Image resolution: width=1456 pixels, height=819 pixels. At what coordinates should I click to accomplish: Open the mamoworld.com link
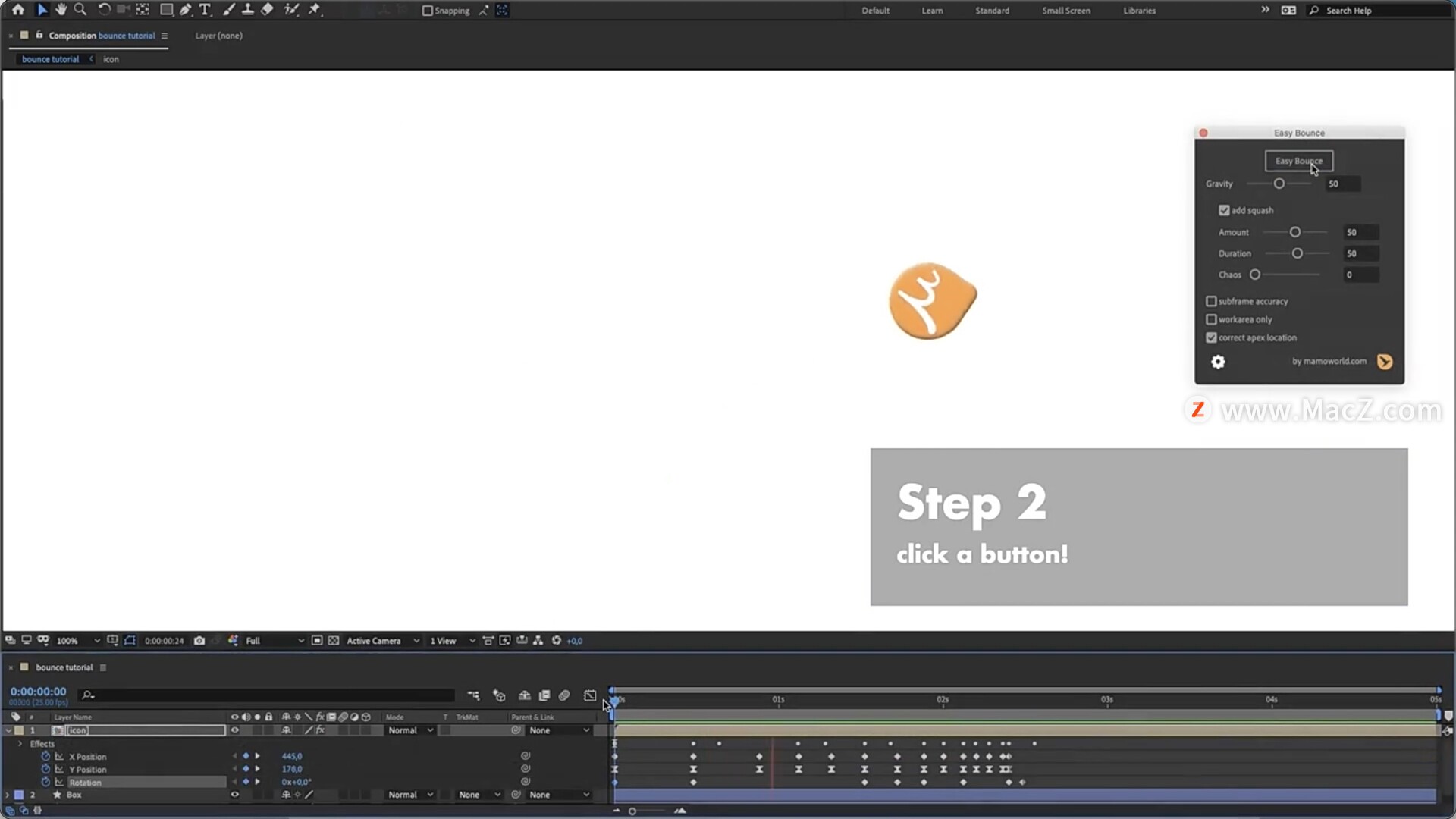click(x=1329, y=361)
